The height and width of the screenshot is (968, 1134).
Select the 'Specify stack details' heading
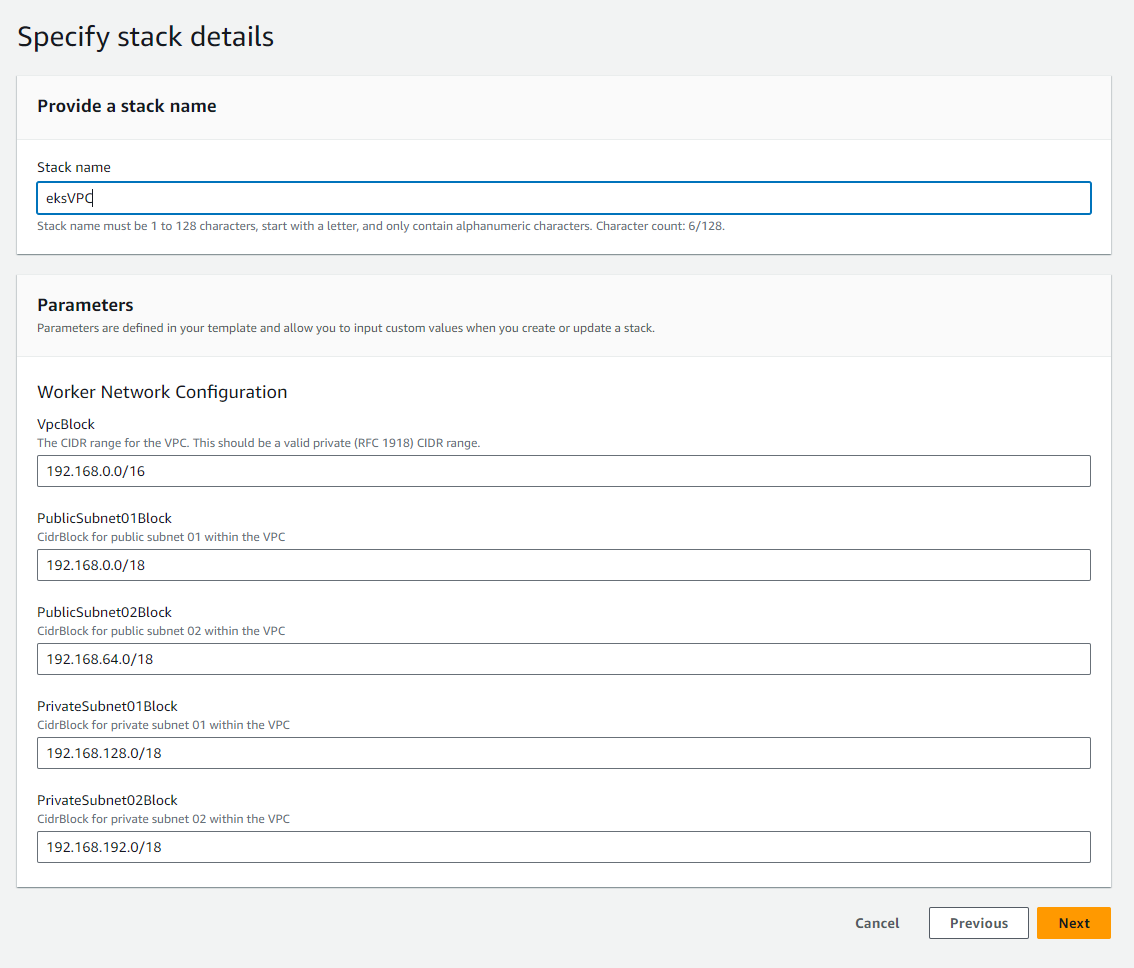tap(145, 37)
